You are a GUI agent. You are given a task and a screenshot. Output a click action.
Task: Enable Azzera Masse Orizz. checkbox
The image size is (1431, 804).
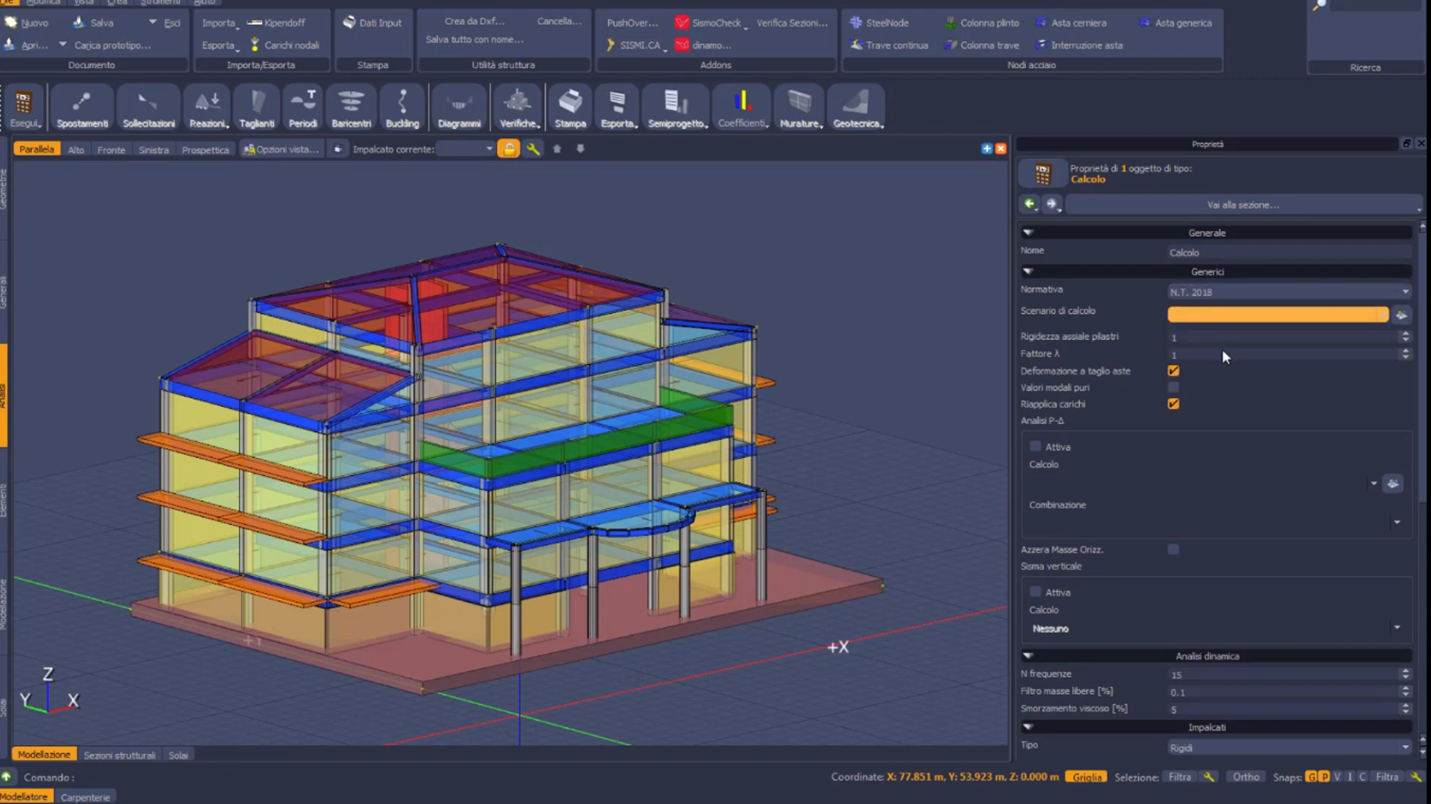pyautogui.click(x=1173, y=550)
